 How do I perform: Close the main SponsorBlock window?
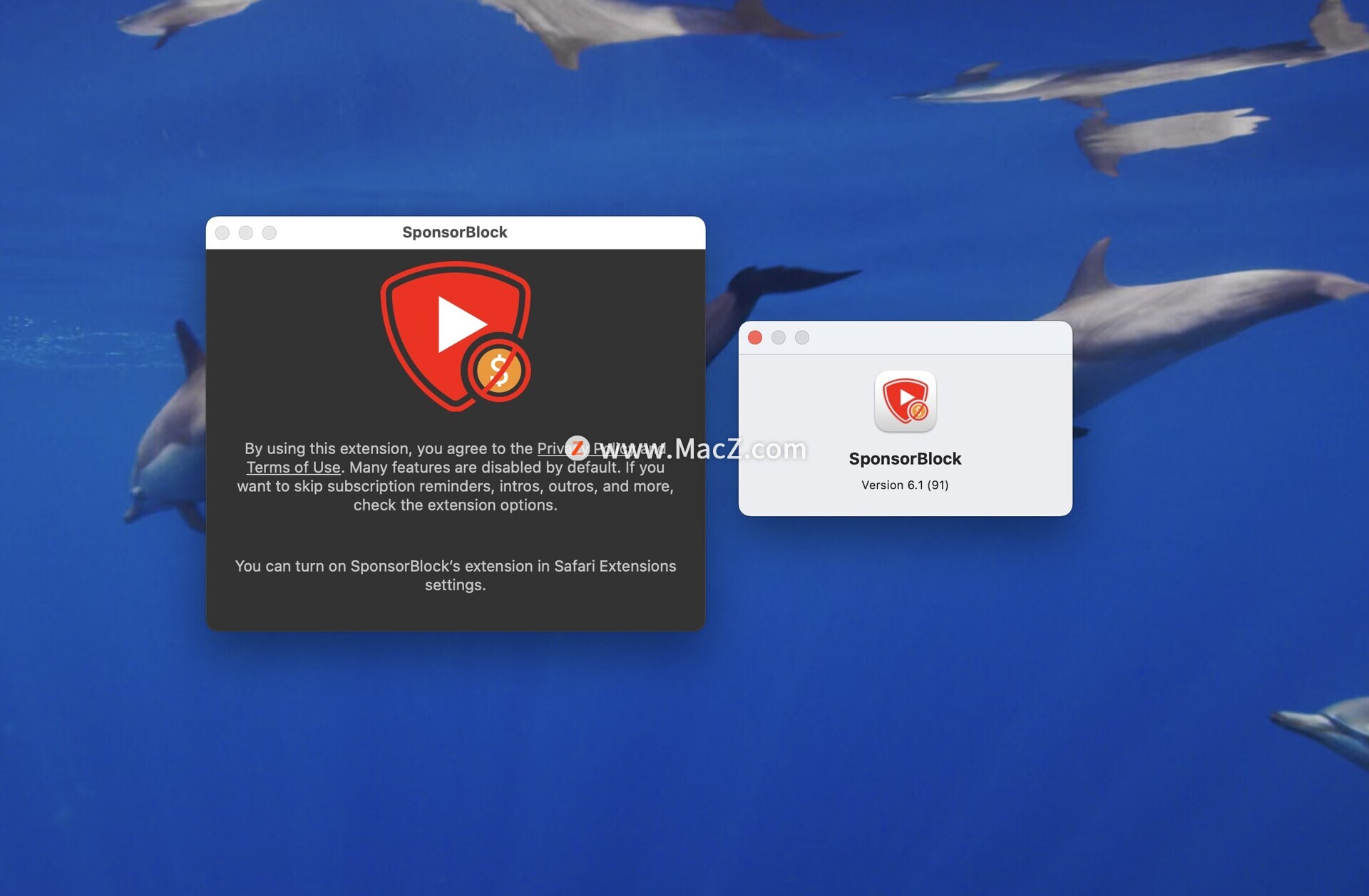(x=222, y=233)
